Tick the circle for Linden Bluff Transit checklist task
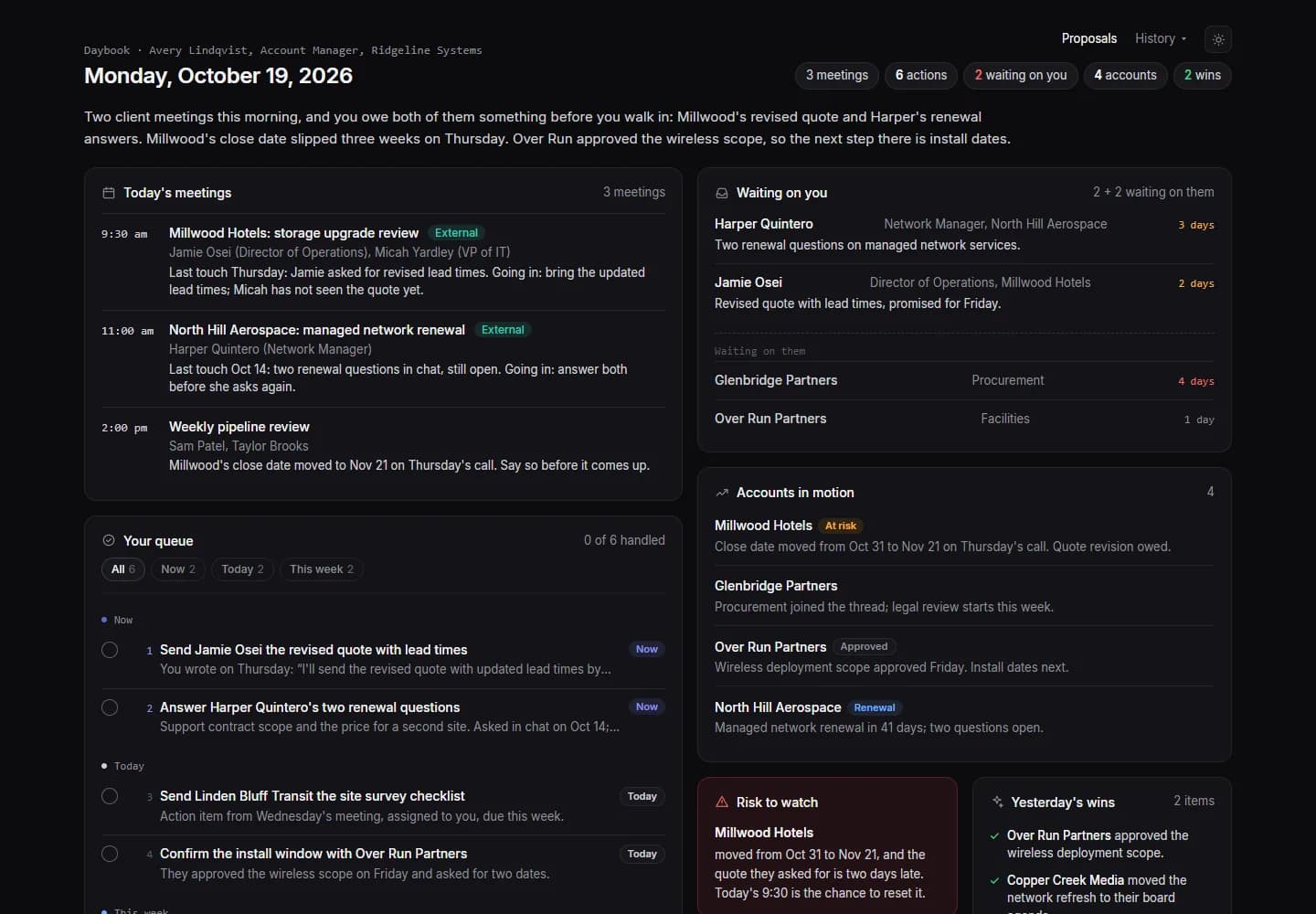 tap(110, 796)
